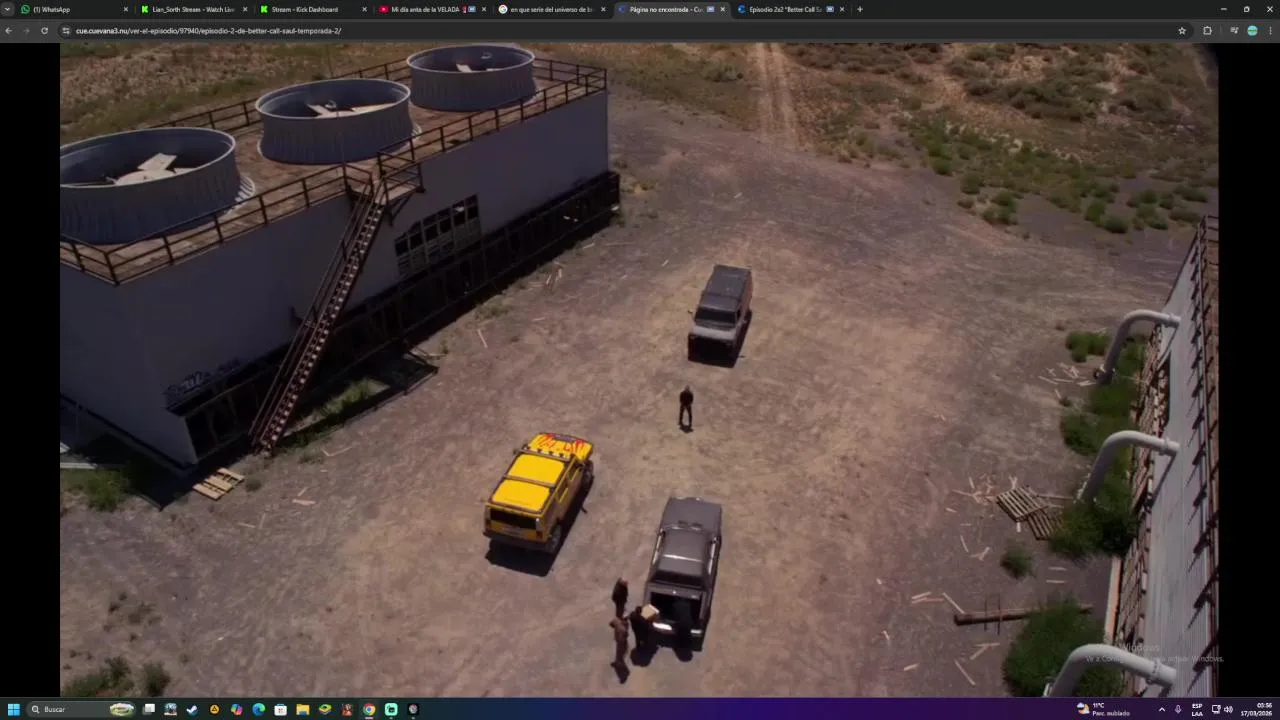Select the 'en que serie del universo' Google tab

[551, 9]
